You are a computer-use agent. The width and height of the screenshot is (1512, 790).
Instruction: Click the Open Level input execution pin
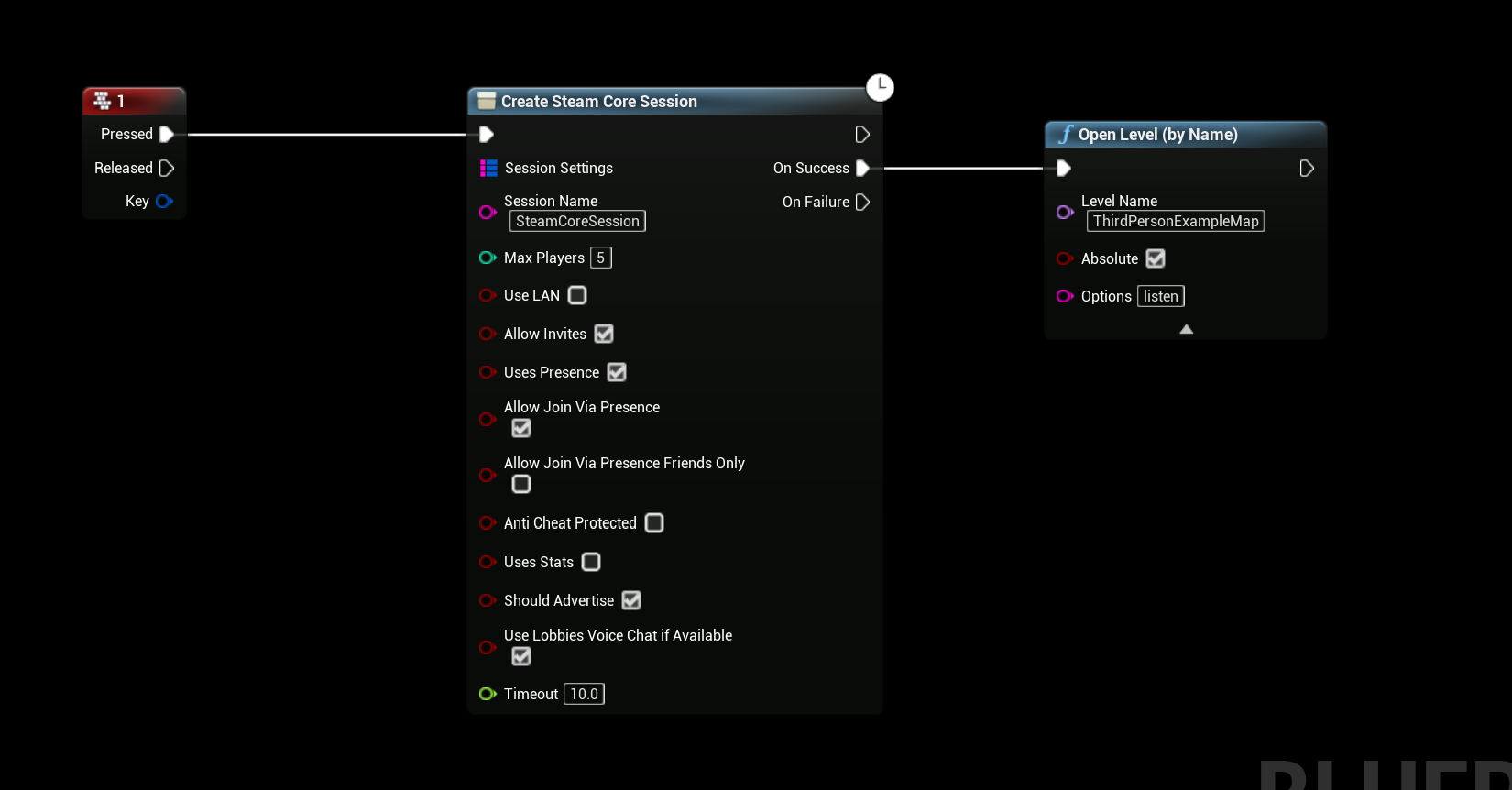[1064, 169]
